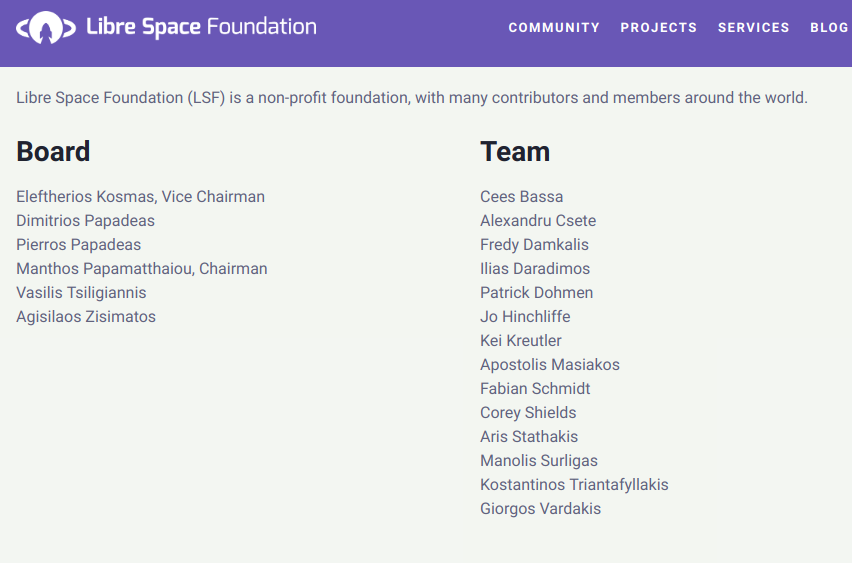
Task: Click Patrick Dohmen name
Action: (536, 293)
